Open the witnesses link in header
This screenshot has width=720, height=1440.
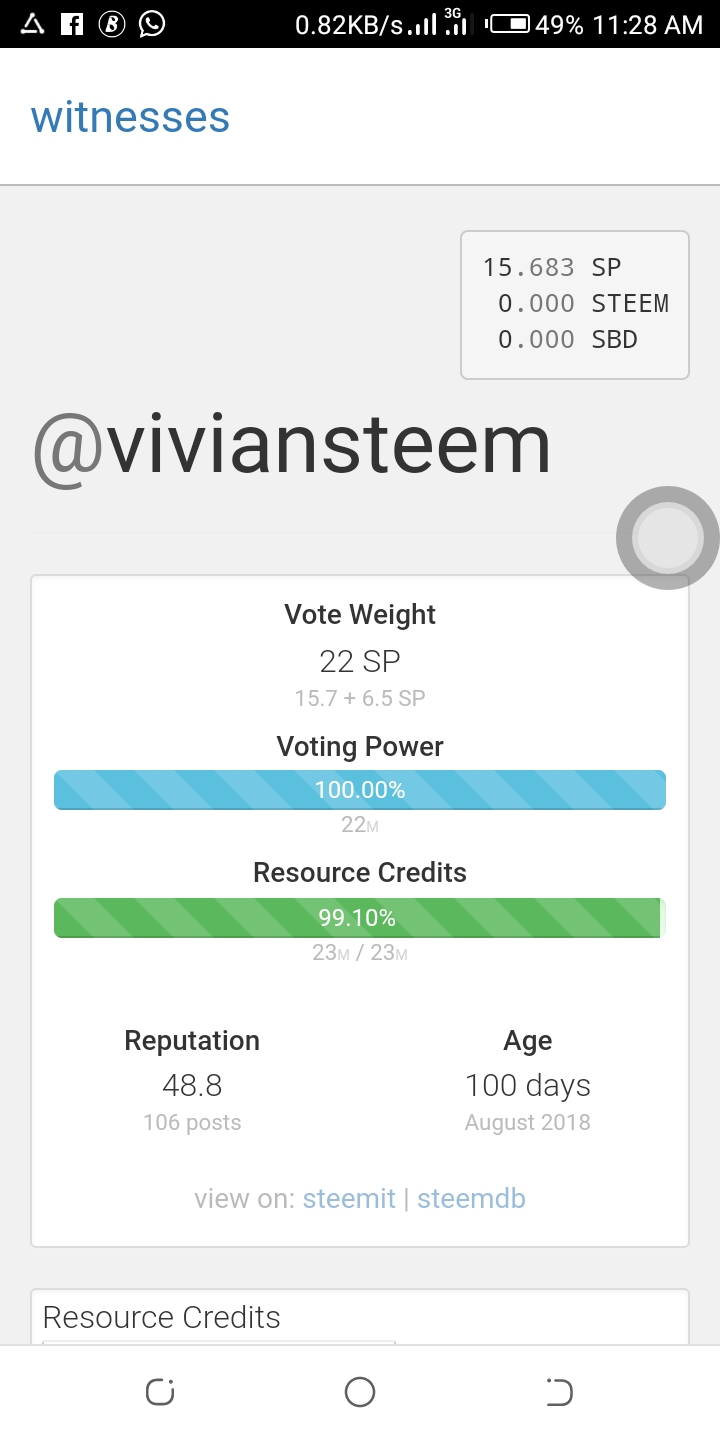click(x=130, y=118)
